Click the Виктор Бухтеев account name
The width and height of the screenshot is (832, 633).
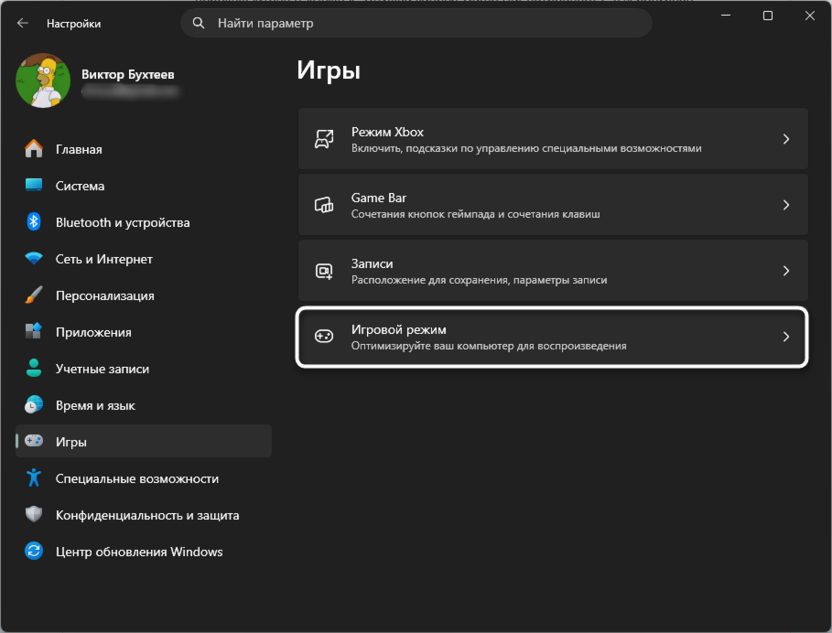[x=127, y=75]
